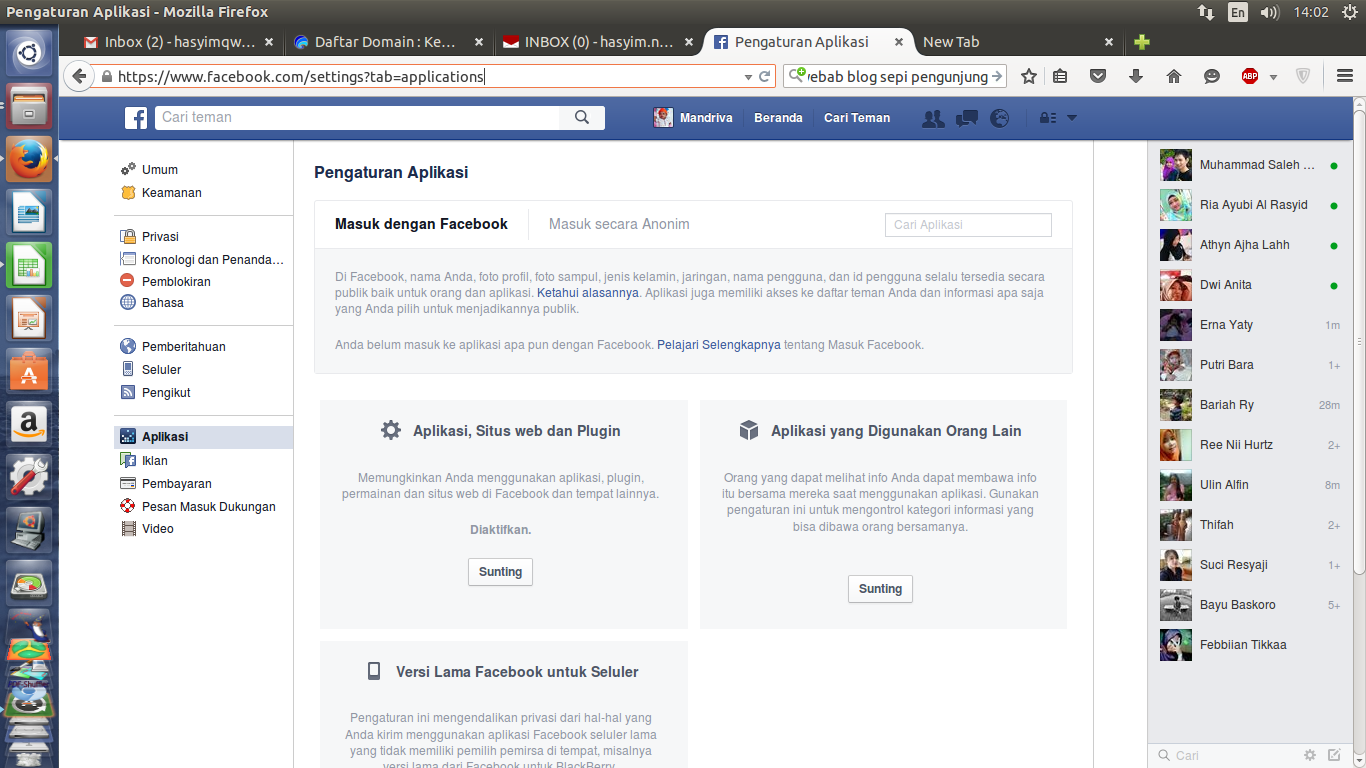
Task: Open new tab plus button
Action: coord(1142,42)
